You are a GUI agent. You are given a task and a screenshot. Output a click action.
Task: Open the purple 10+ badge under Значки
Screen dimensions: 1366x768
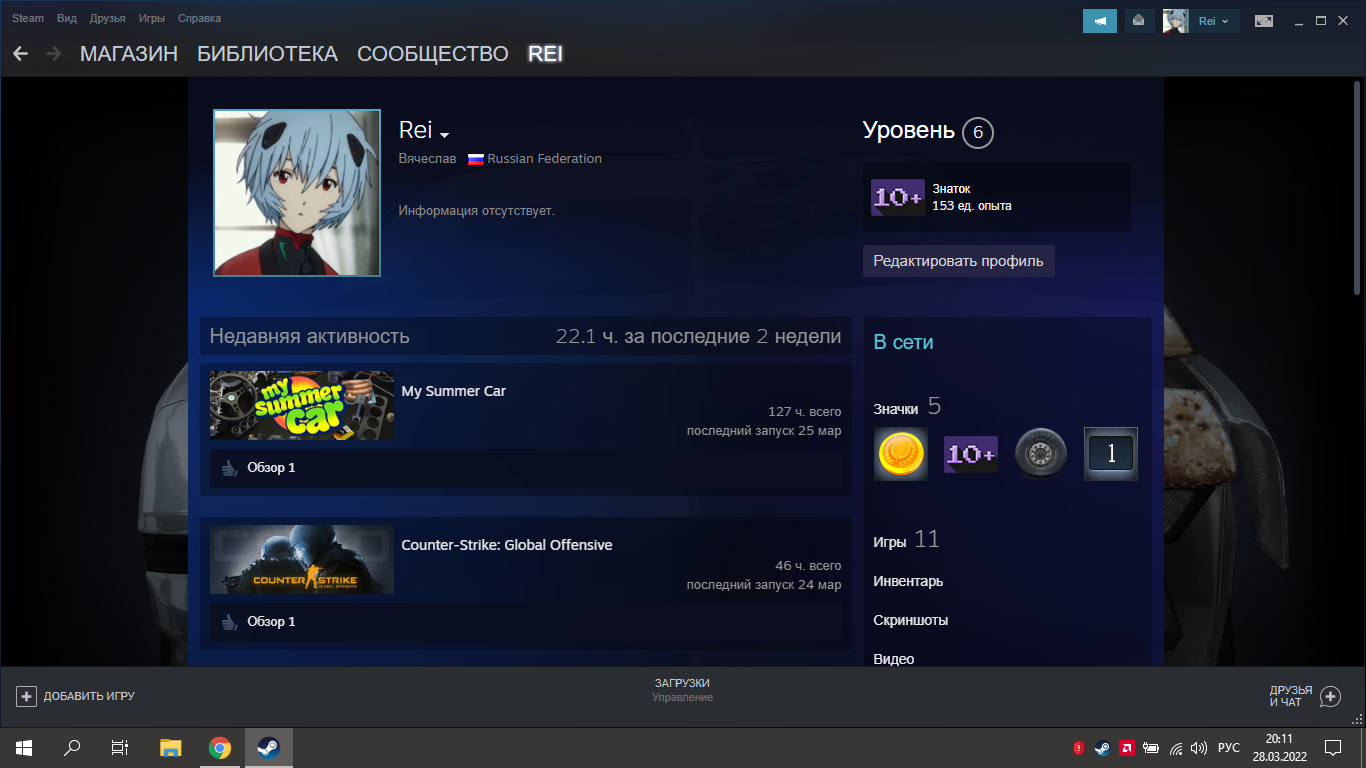[x=971, y=454]
